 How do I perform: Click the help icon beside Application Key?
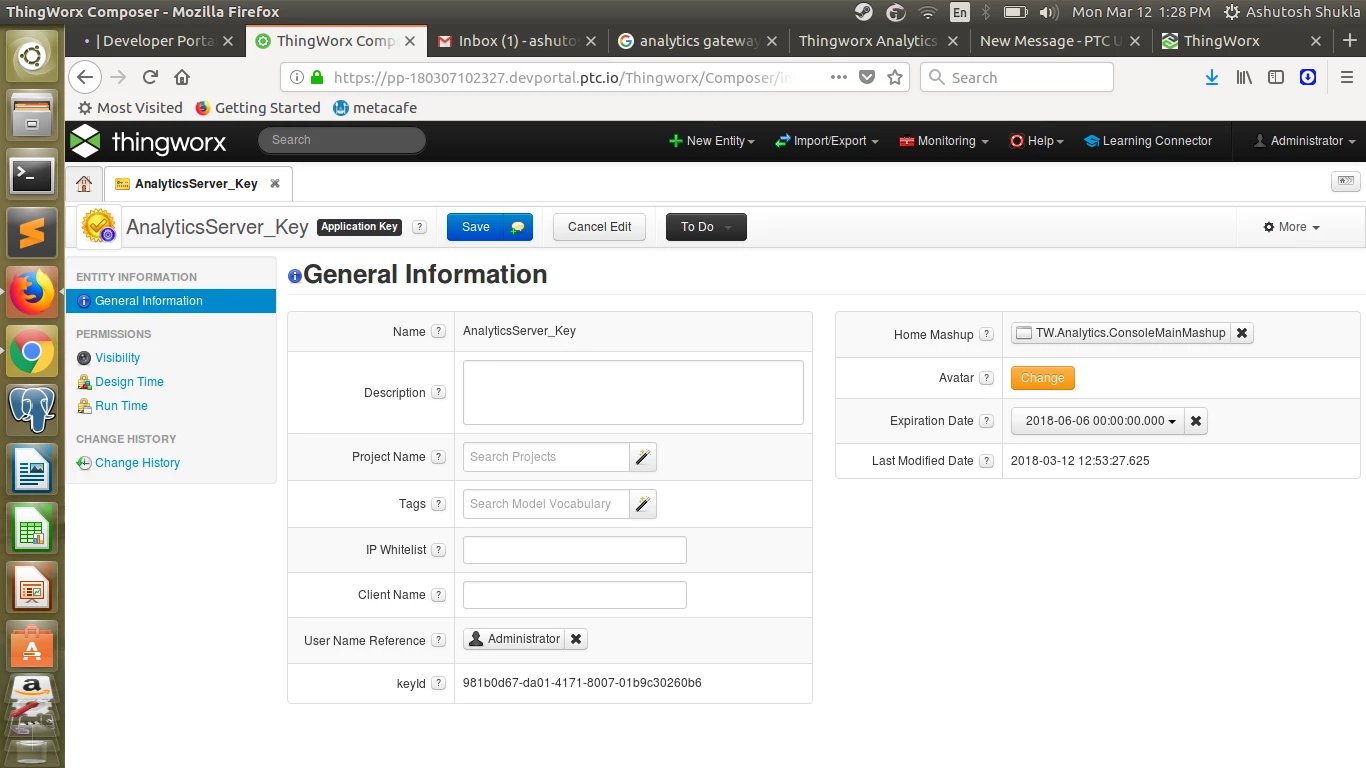[419, 227]
